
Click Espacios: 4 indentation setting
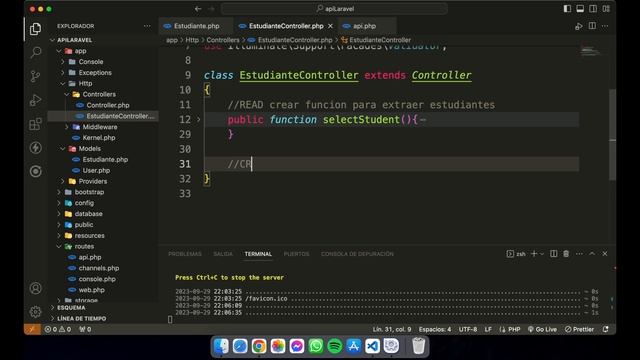435,329
